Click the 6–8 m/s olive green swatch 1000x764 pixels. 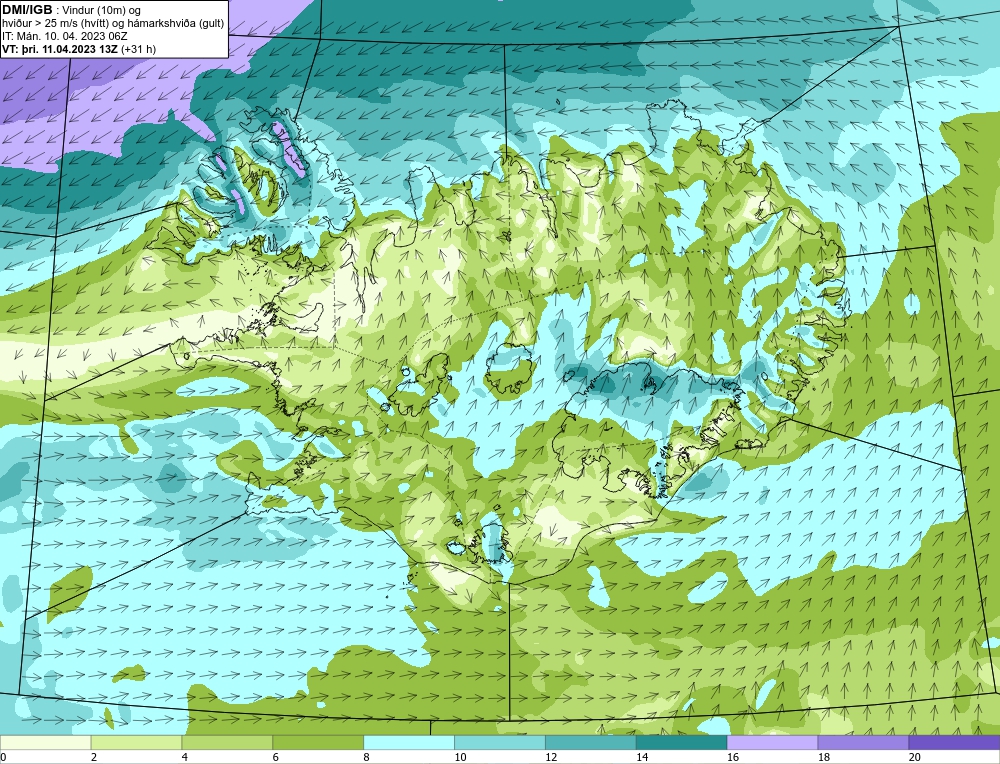[x=318, y=742]
